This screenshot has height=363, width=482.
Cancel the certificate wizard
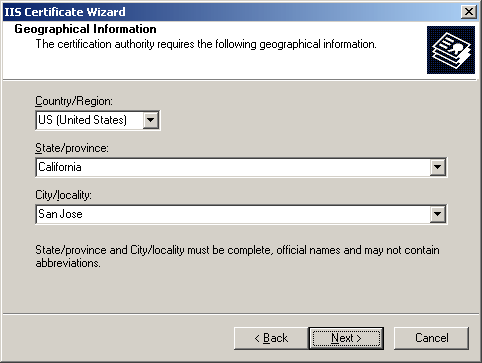pyautogui.click(x=431, y=338)
